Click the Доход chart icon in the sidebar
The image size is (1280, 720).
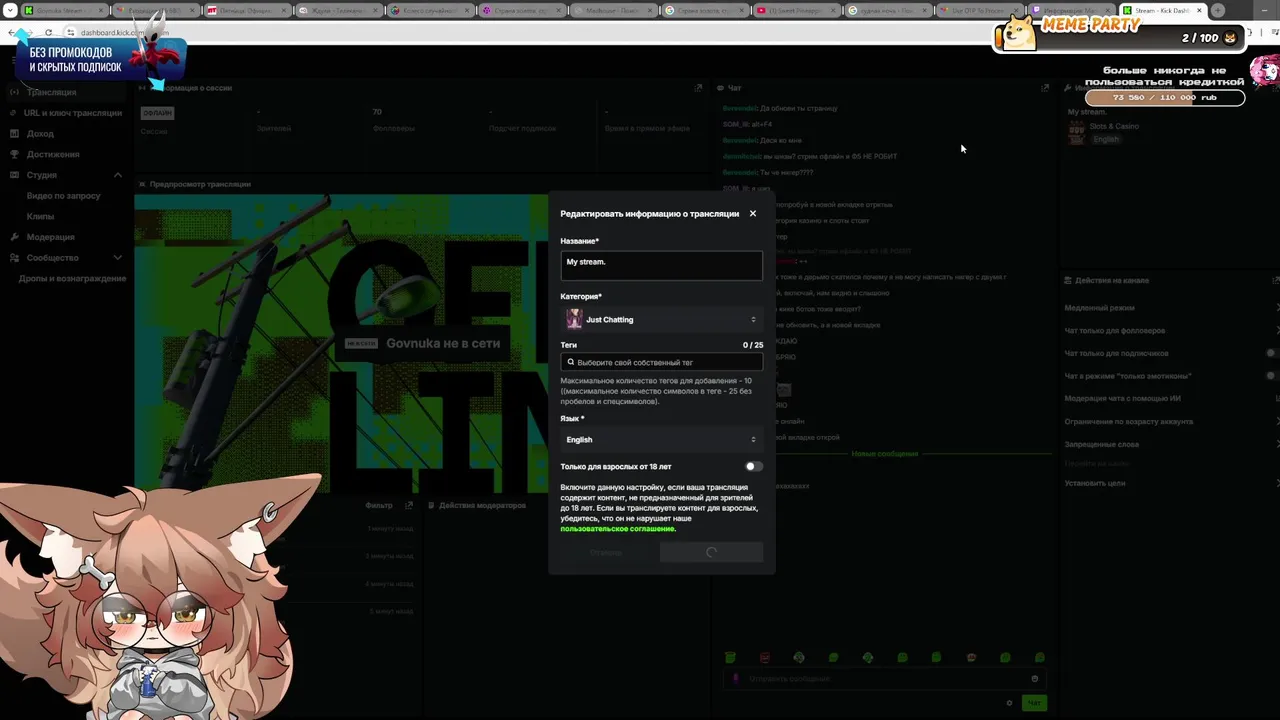[x=15, y=133]
